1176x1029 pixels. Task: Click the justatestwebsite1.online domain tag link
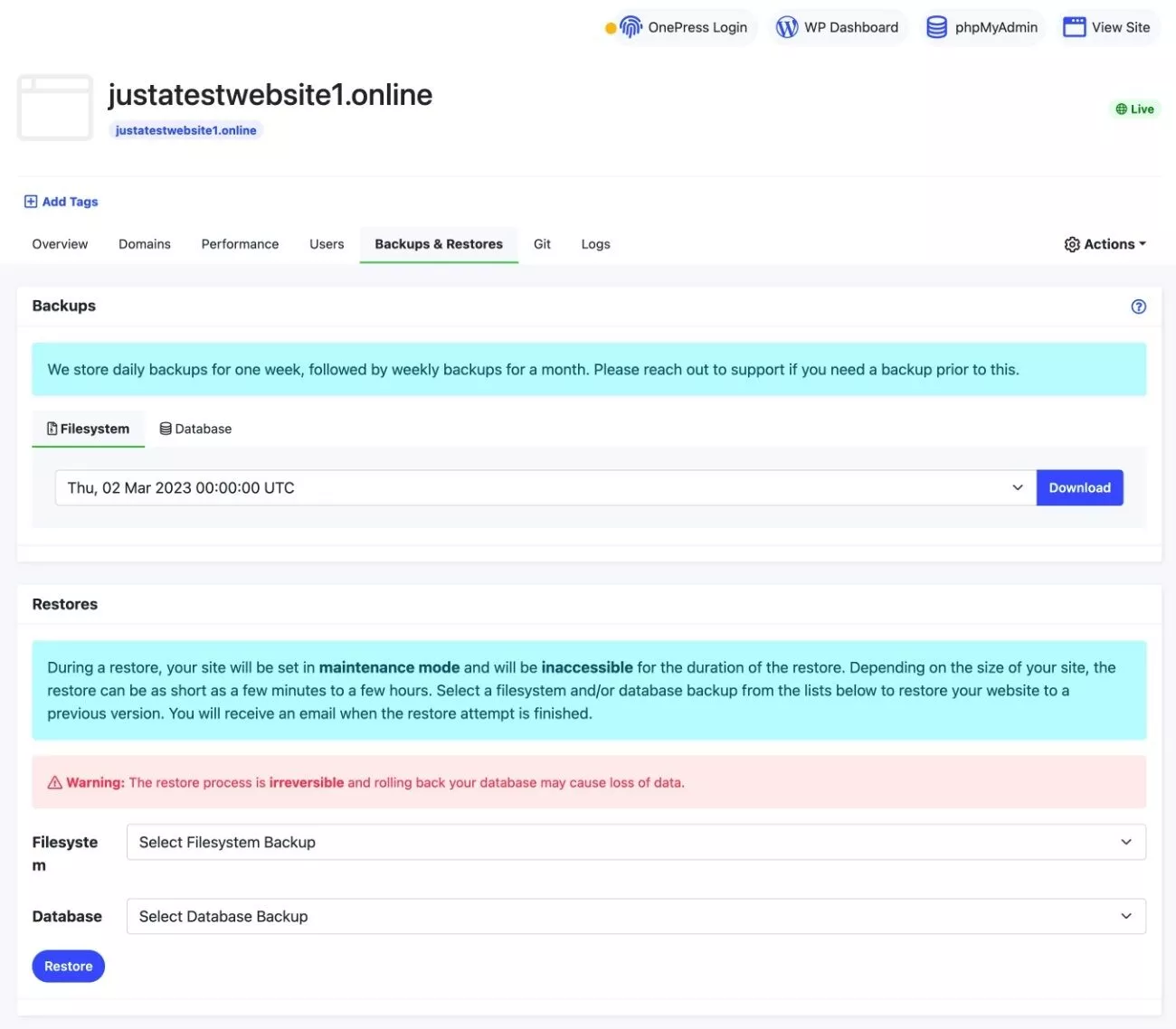[185, 130]
